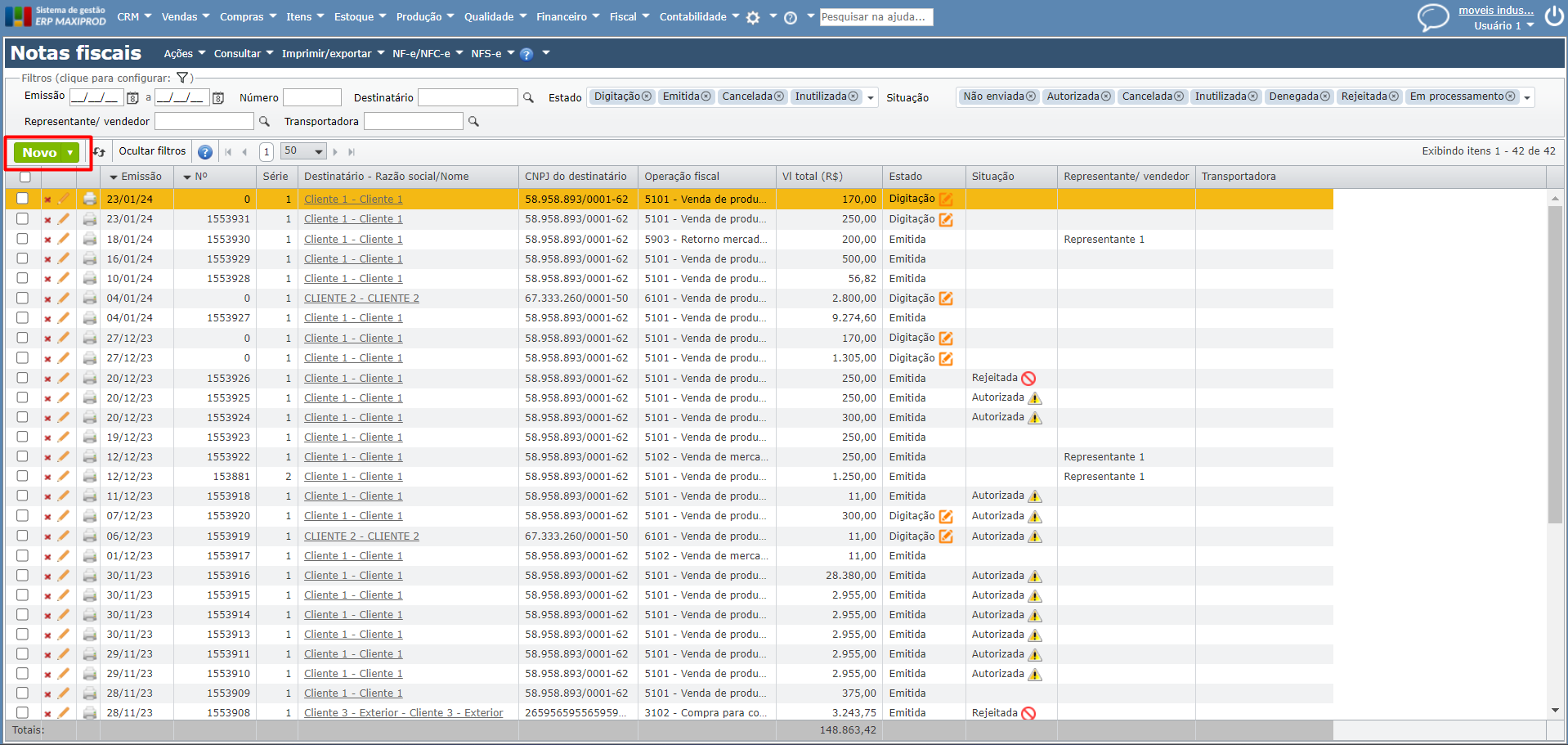Click search magnifier next to Destinatário field
The height and width of the screenshot is (745, 1568).
click(x=528, y=98)
